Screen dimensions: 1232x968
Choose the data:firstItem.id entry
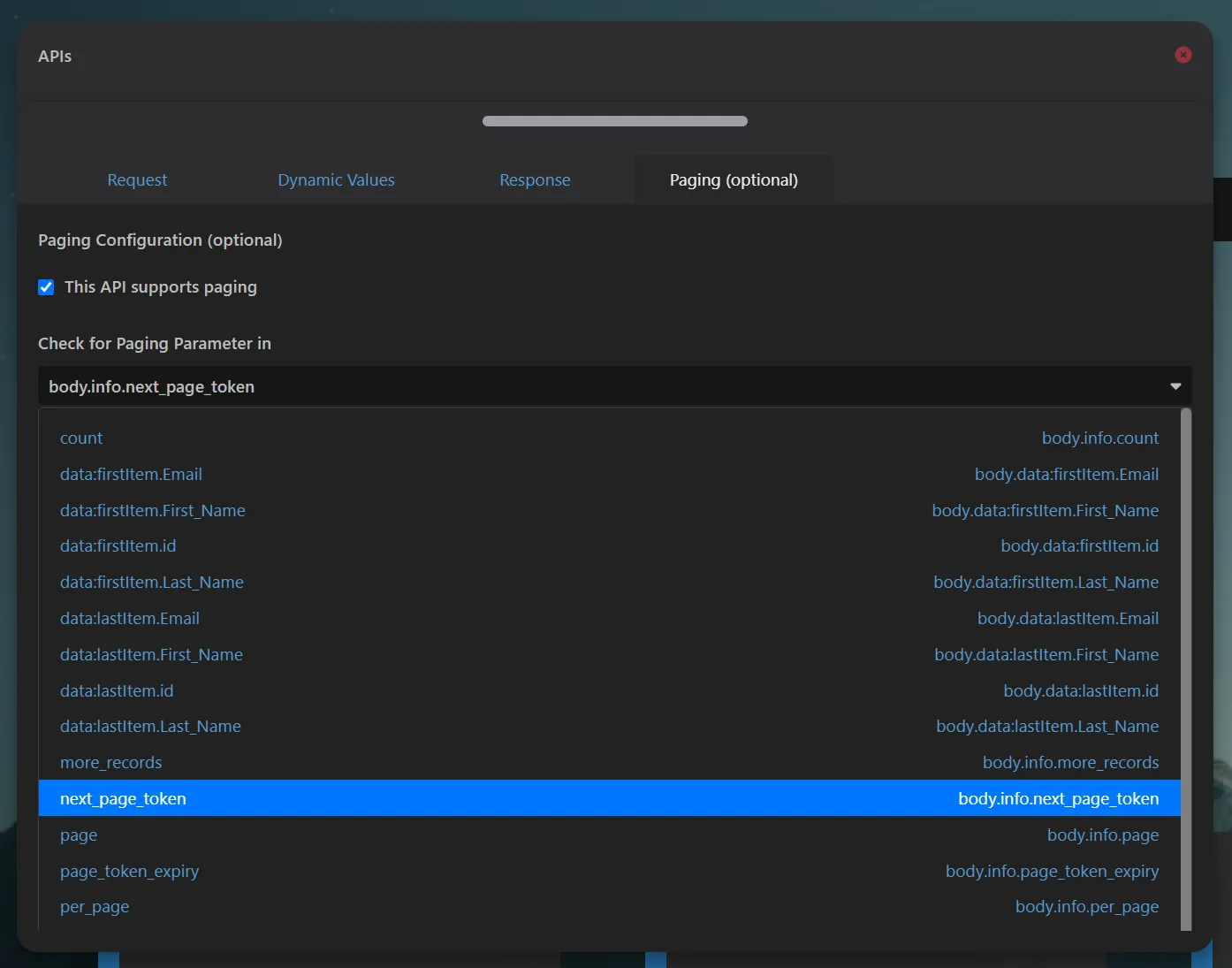(x=610, y=546)
